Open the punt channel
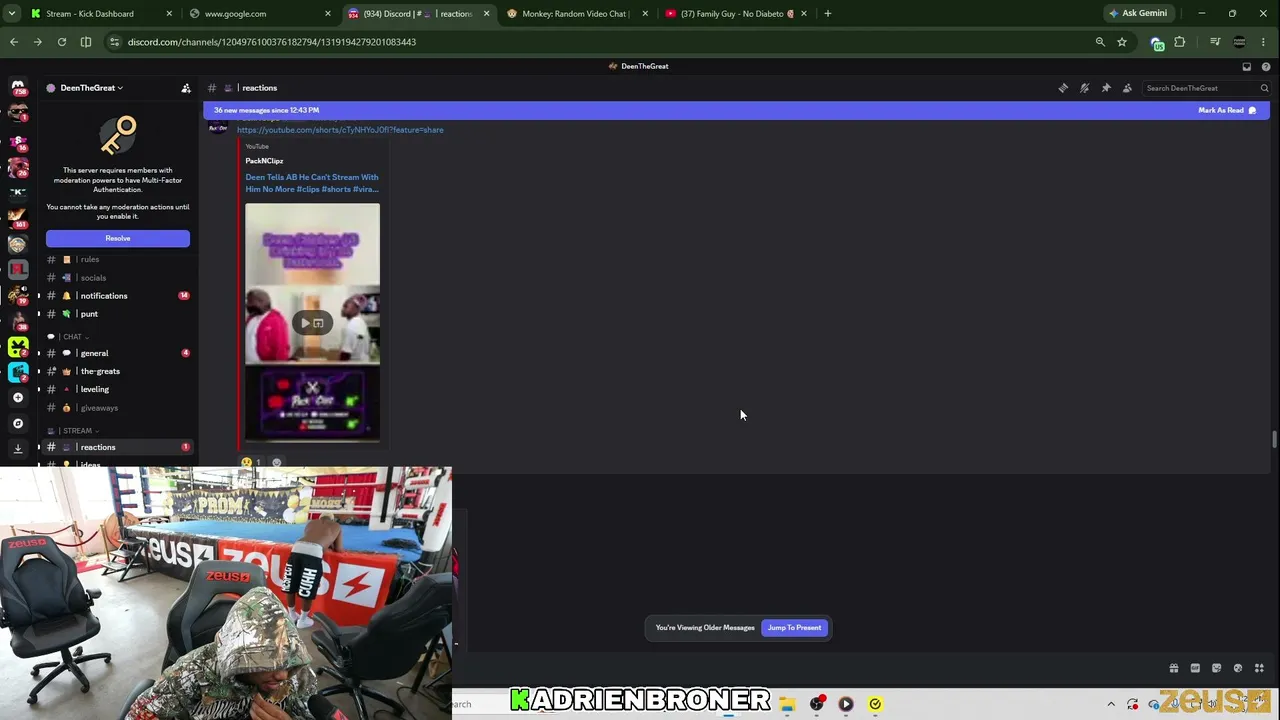The width and height of the screenshot is (1280, 720). 118,314
